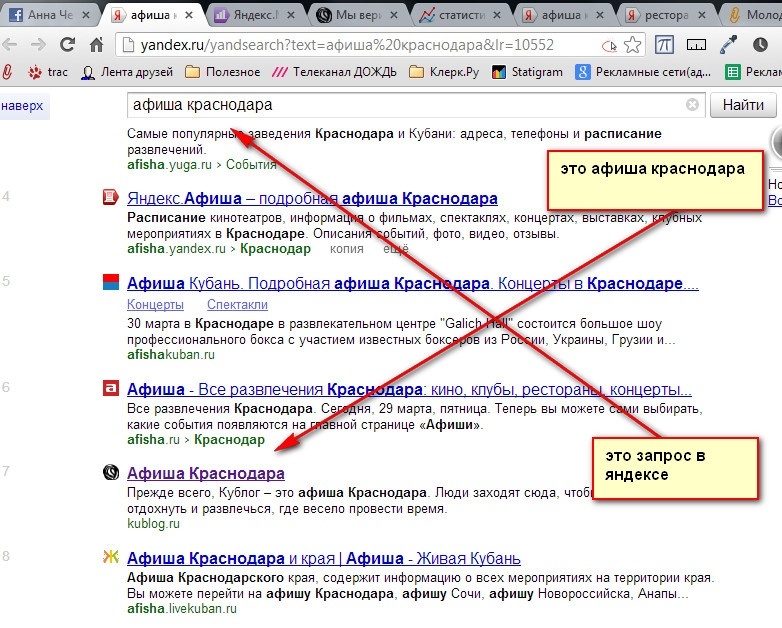Switch to the Мы вер tab

[x=349, y=15]
